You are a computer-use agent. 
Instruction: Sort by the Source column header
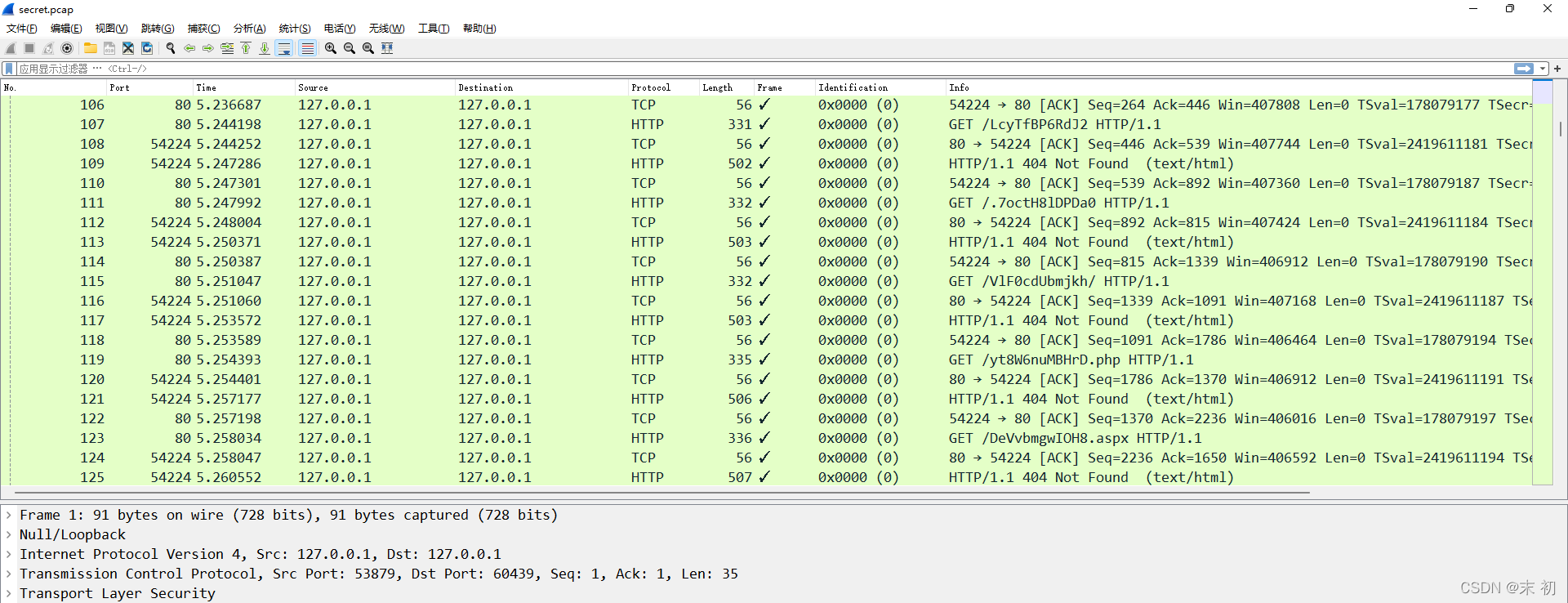374,87
